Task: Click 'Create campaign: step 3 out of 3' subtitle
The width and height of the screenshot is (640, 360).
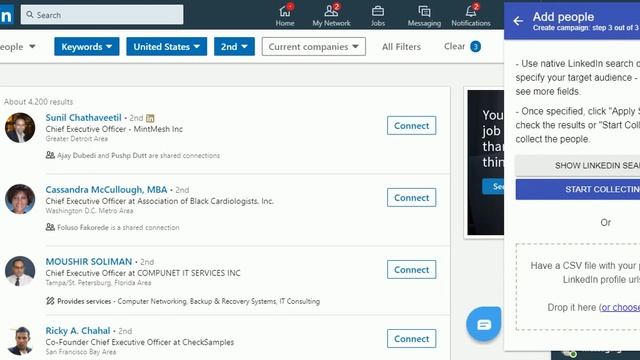Action: (585, 28)
